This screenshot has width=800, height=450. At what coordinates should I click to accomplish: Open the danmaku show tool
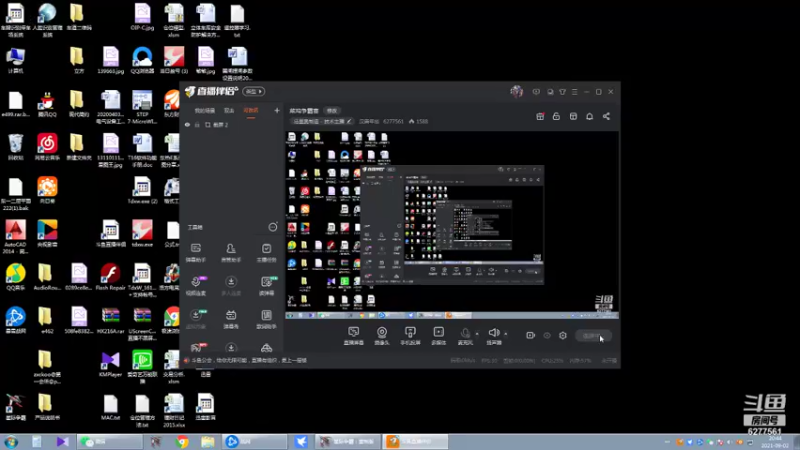click(x=231, y=319)
